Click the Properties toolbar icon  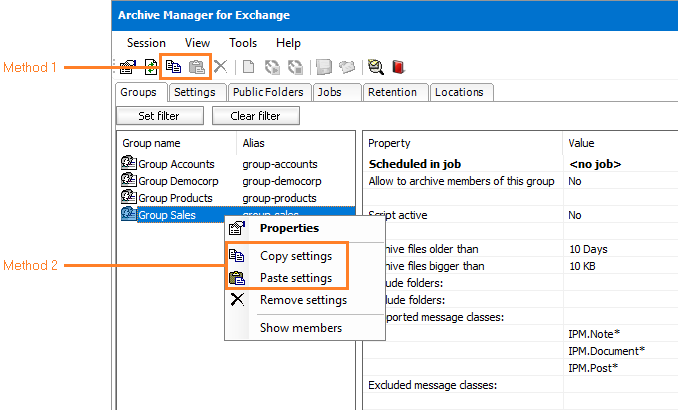coord(127,68)
